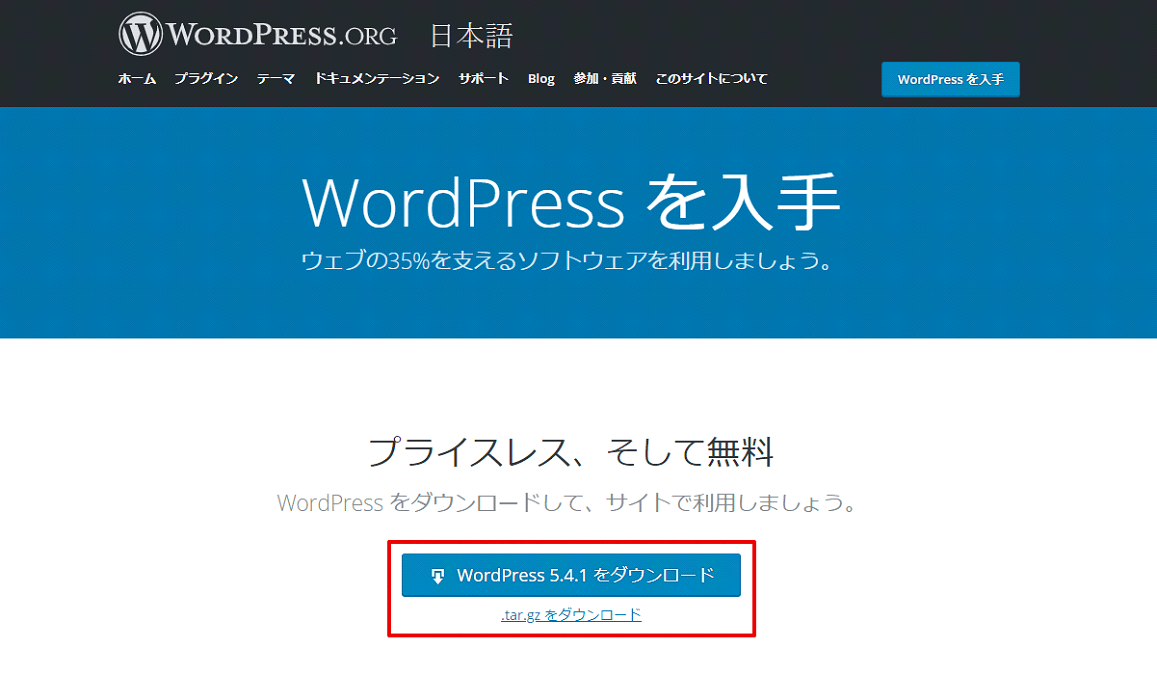The width and height of the screenshot is (1157, 675).
Task: Go to the プラグイン menu item
Action: coord(206,79)
